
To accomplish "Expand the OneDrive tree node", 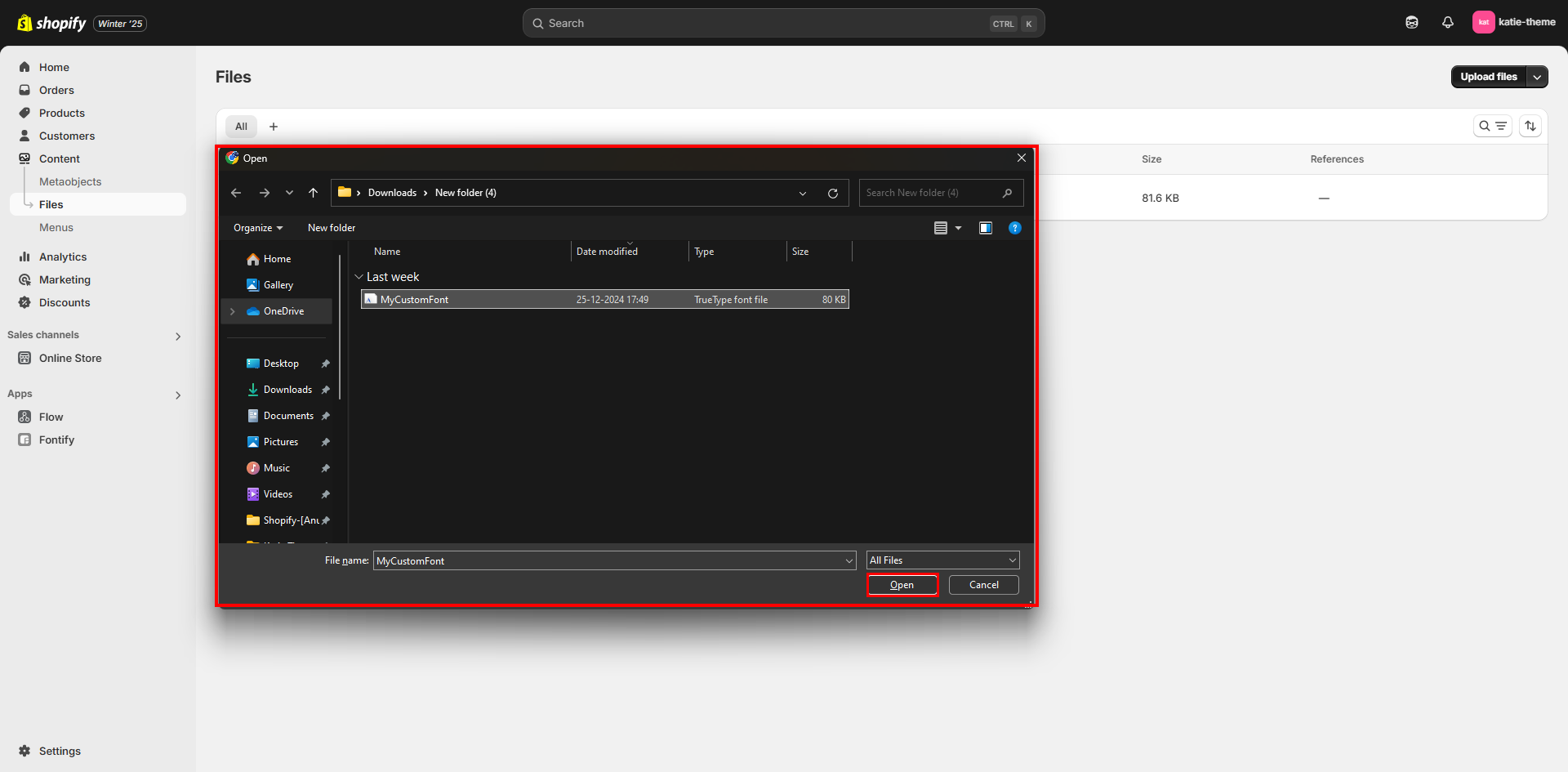I will (233, 311).
